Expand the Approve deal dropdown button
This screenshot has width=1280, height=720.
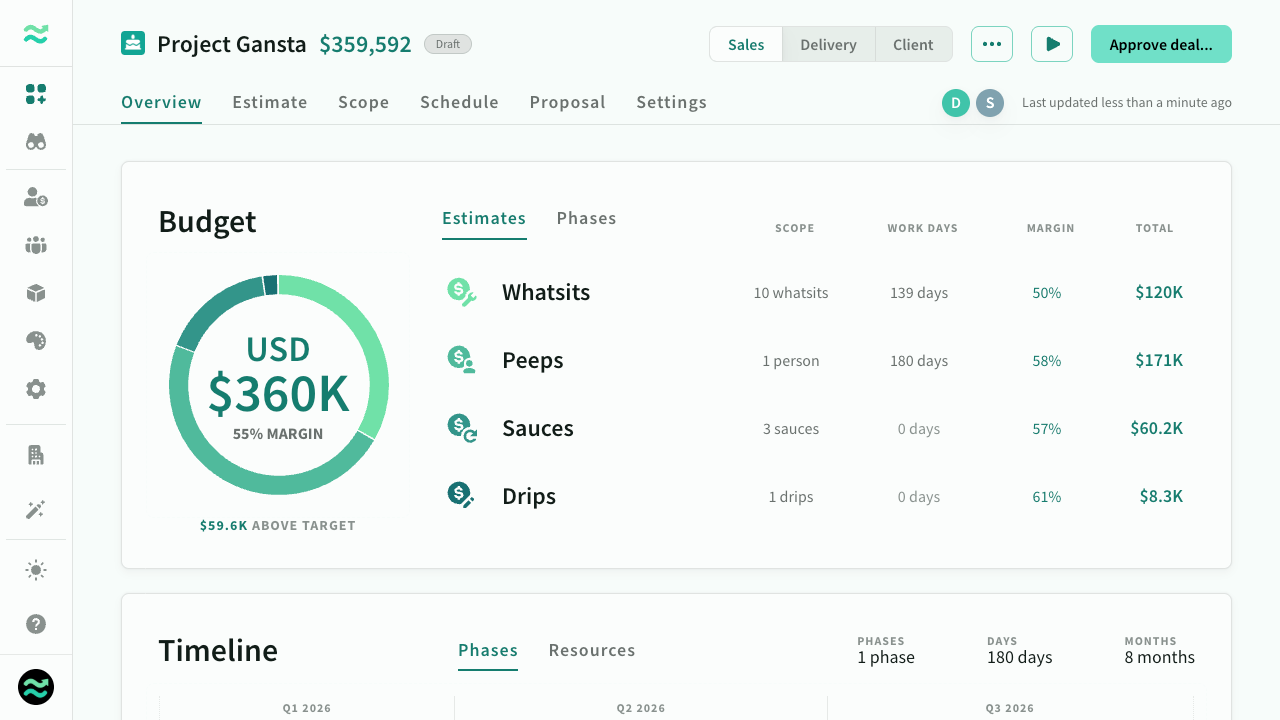(1161, 45)
